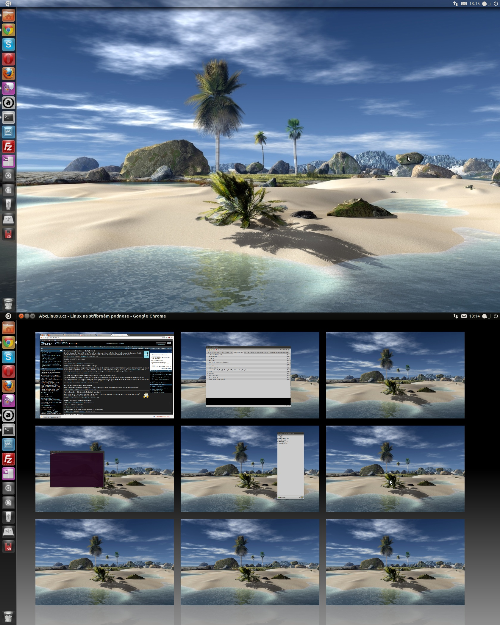500x625 pixels.
Task: Close the Chrome window via the orange title-bar button
Action: (x=21, y=316)
